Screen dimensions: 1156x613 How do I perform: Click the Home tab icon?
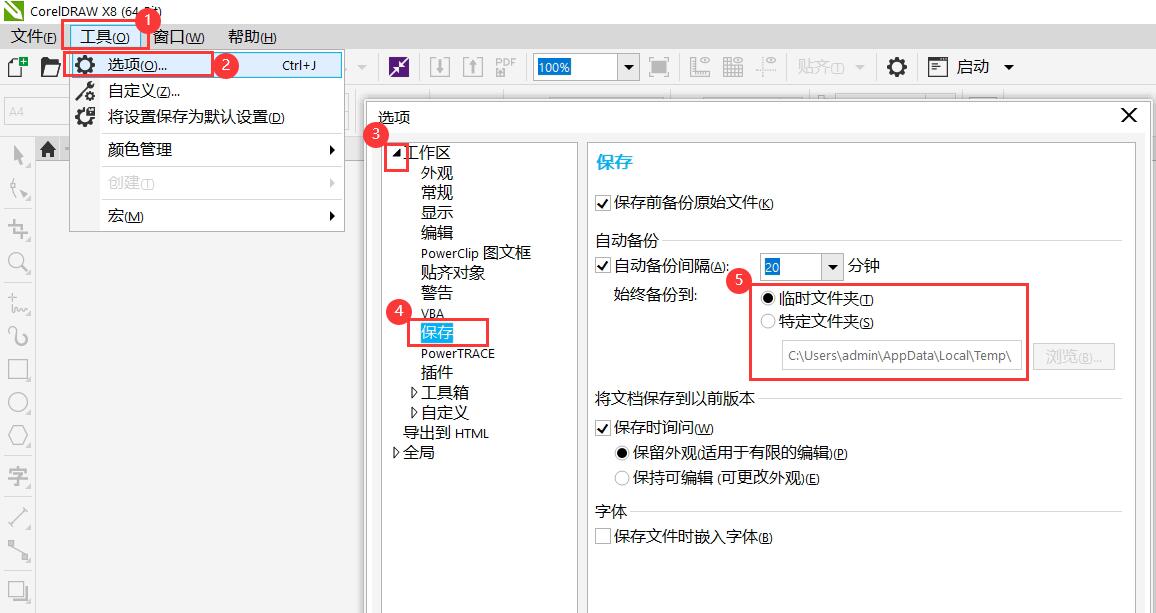coord(47,150)
